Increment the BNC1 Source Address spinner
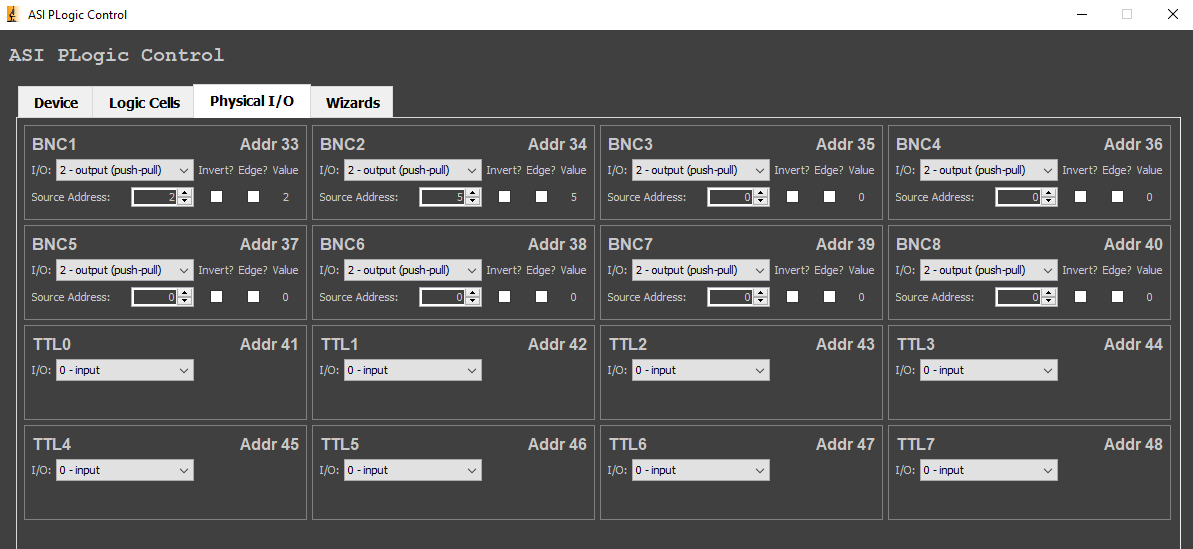 [185, 193]
